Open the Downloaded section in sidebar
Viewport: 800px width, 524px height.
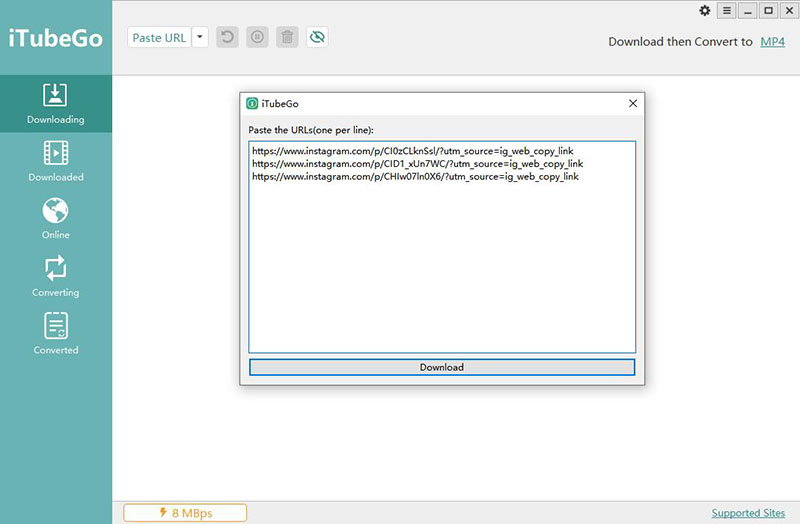click(56, 161)
